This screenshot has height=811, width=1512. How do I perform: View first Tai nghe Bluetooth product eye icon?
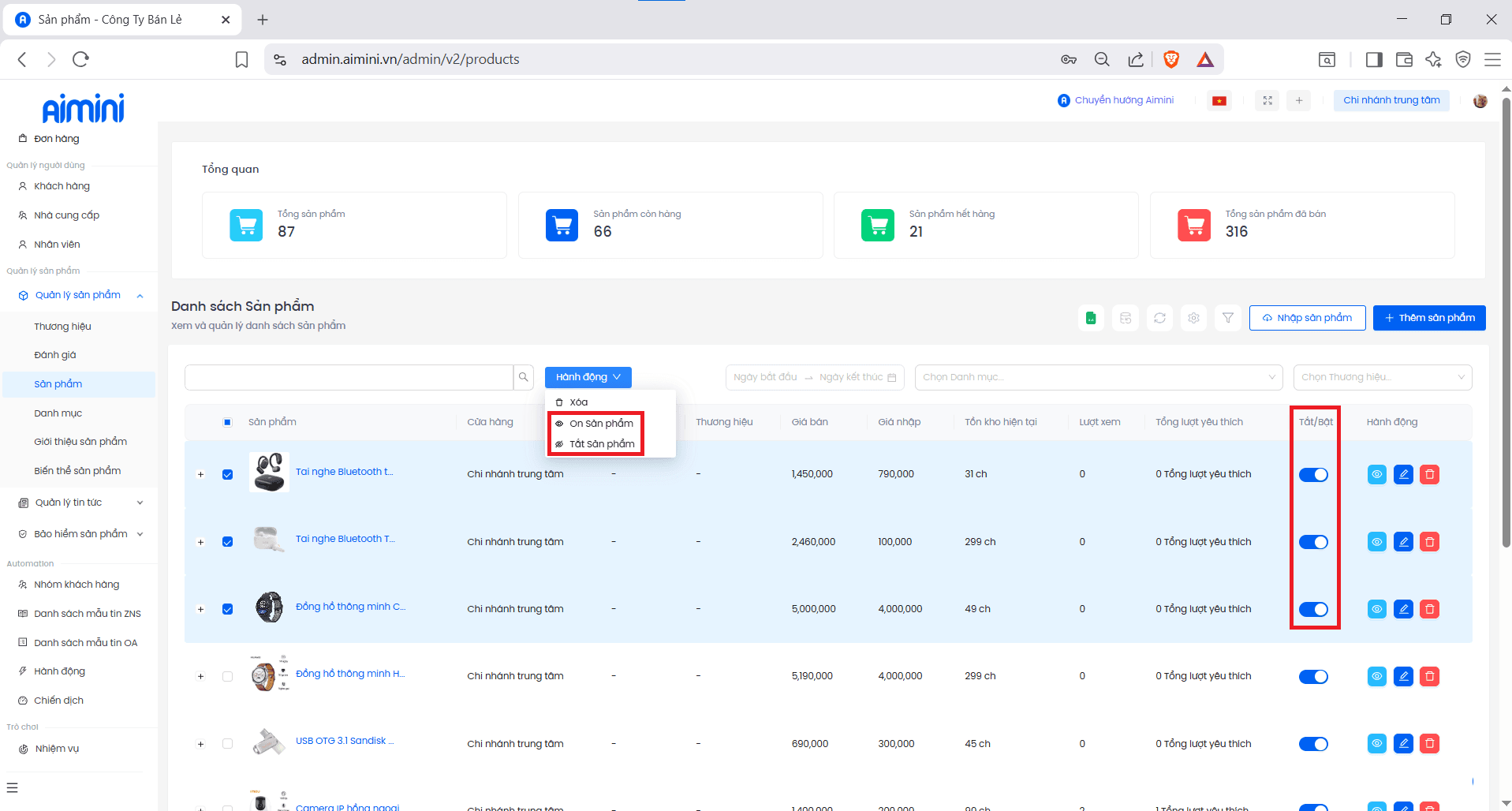tap(1376, 474)
